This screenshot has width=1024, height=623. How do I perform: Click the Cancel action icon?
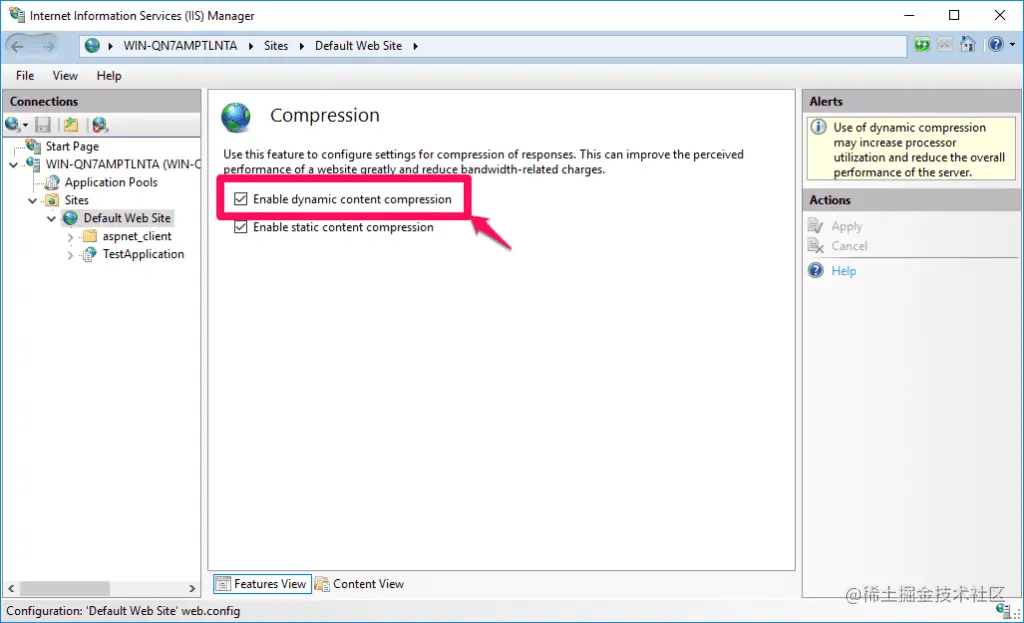pyautogui.click(x=816, y=246)
